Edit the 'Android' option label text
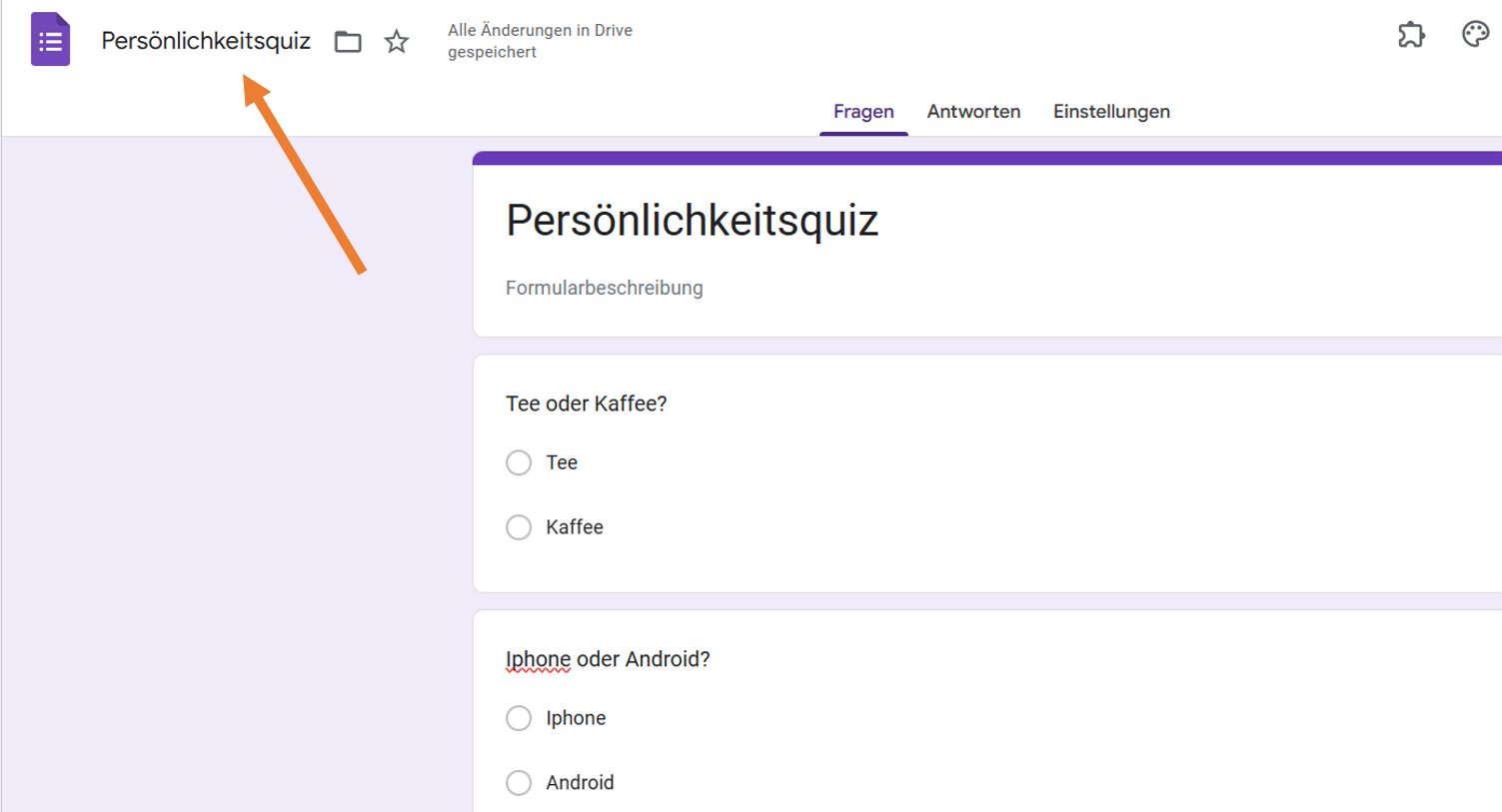1502x812 pixels. pyautogui.click(x=580, y=783)
